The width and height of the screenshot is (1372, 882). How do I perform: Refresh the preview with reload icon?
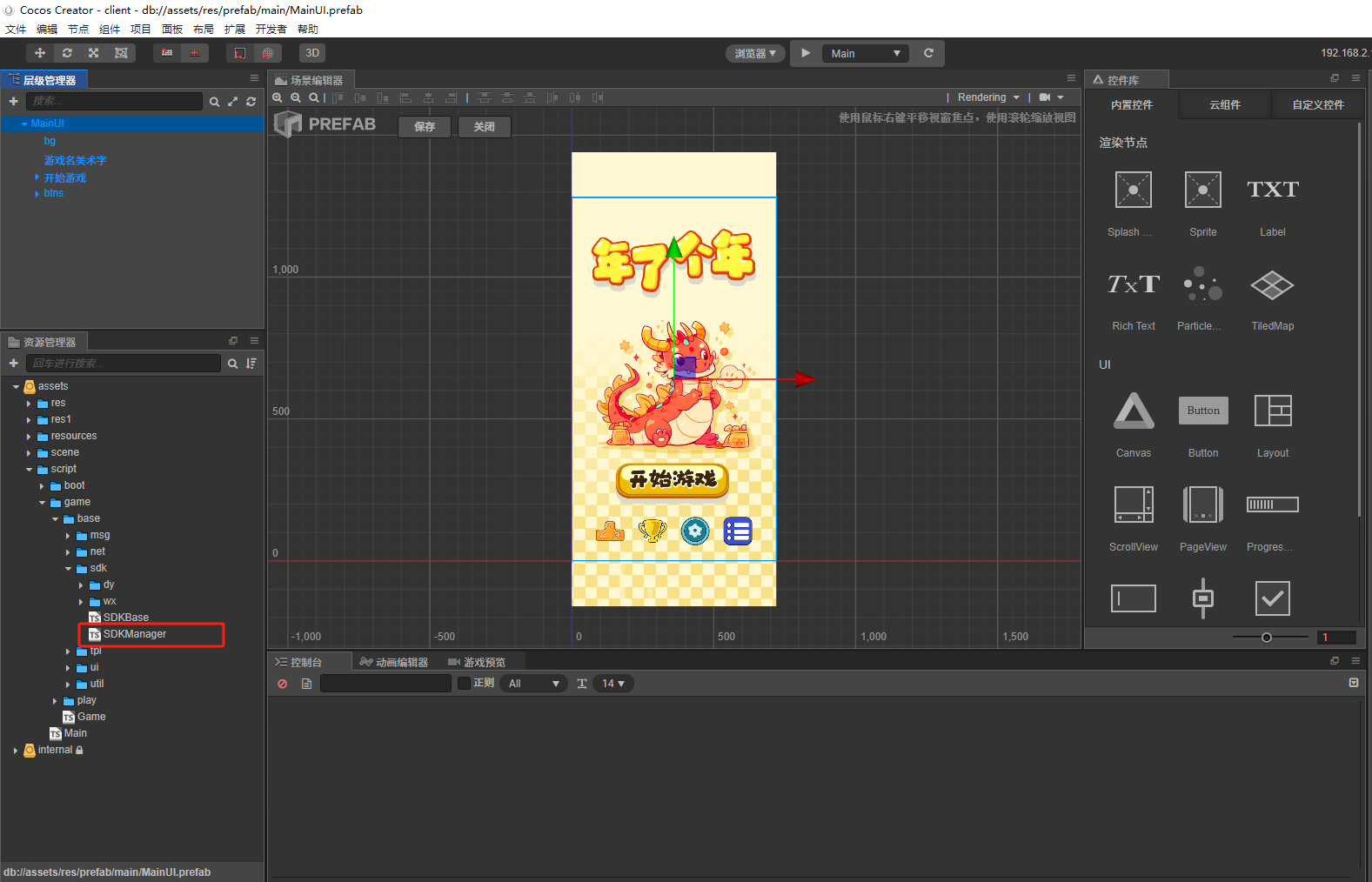(x=928, y=53)
